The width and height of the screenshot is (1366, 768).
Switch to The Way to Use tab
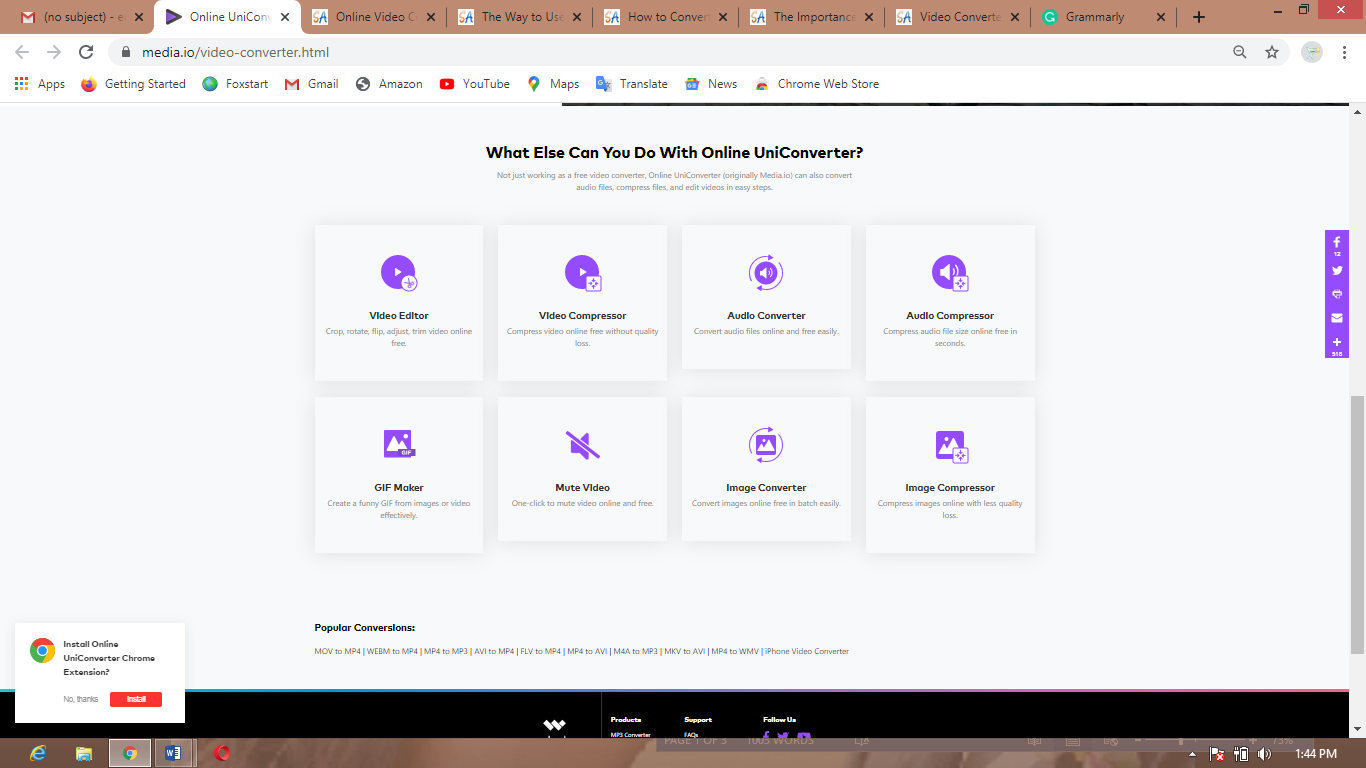pyautogui.click(x=518, y=17)
